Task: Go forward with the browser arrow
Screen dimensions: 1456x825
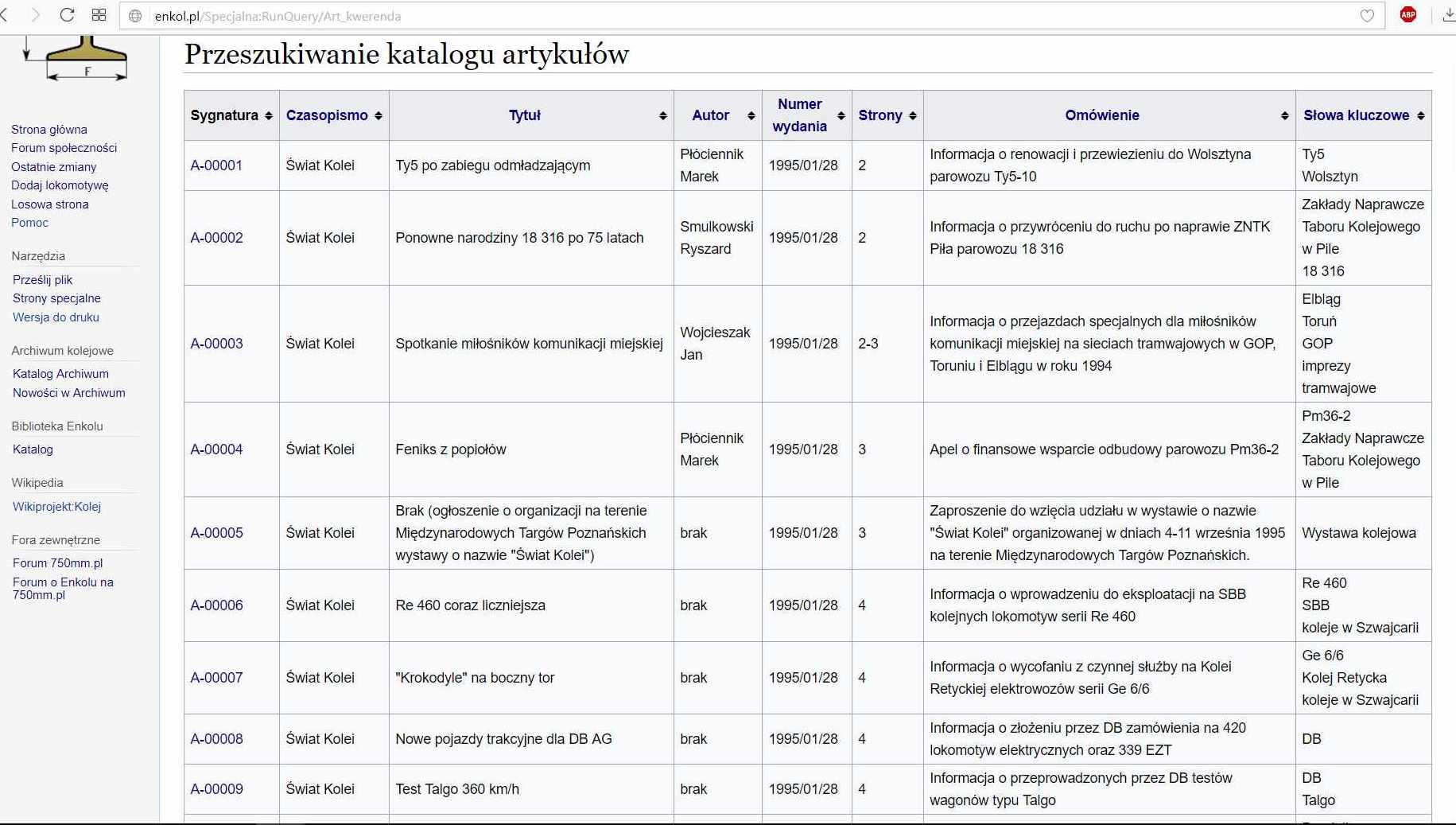Action: pyautogui.click(x=35, y=15)
